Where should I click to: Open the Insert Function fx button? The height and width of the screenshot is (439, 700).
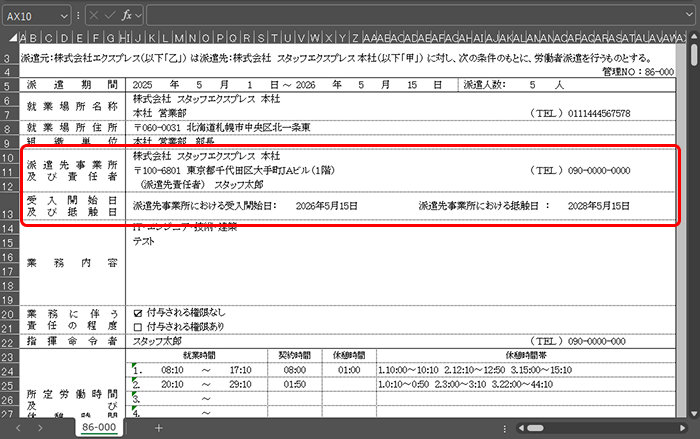pyautogui.click(x=127, y=16)
